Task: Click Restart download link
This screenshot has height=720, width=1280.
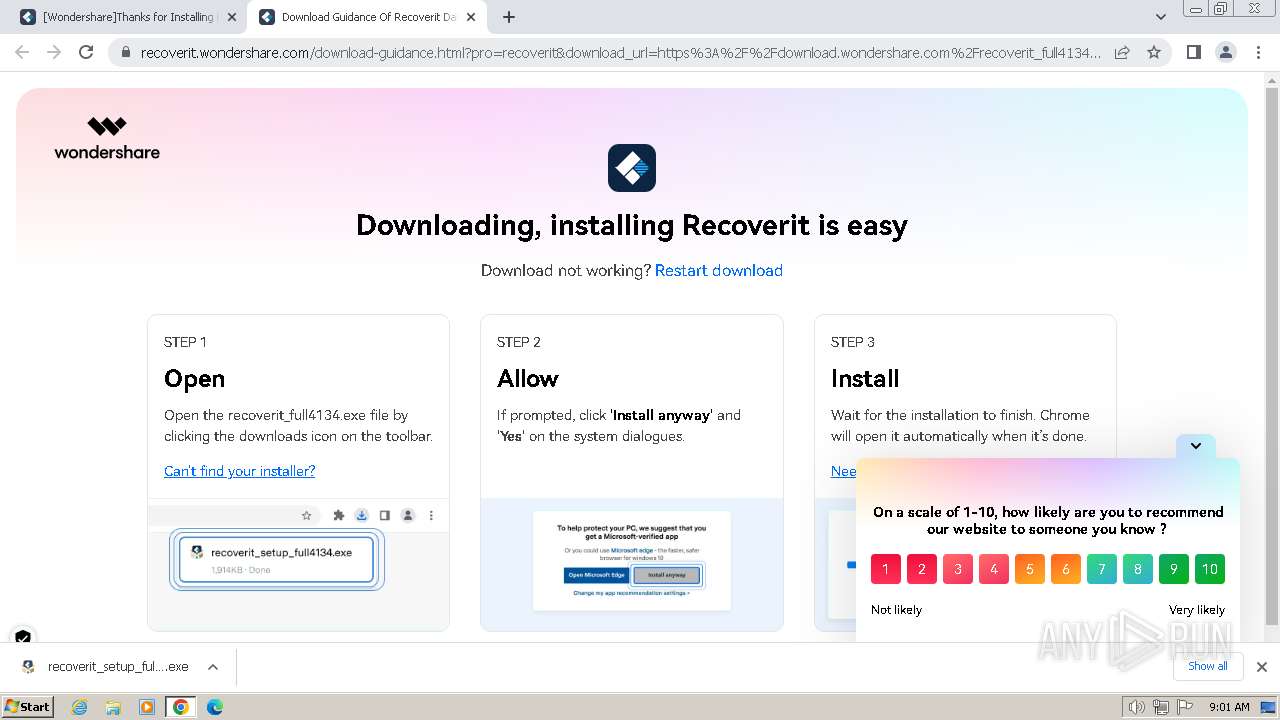Action: click(718, 270)
